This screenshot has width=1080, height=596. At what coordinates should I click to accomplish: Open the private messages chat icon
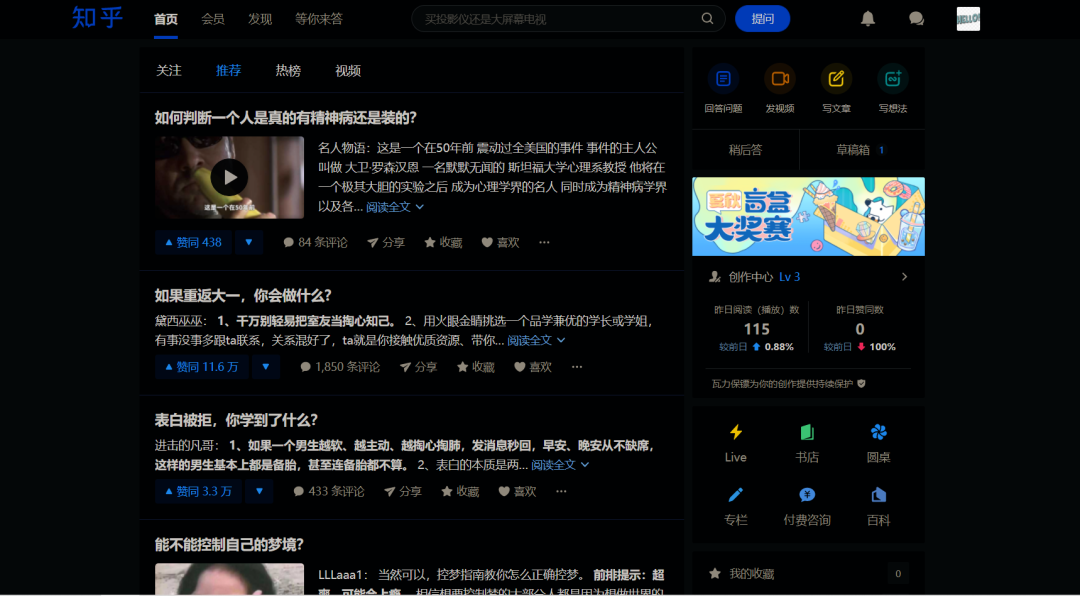pos(916,19)
